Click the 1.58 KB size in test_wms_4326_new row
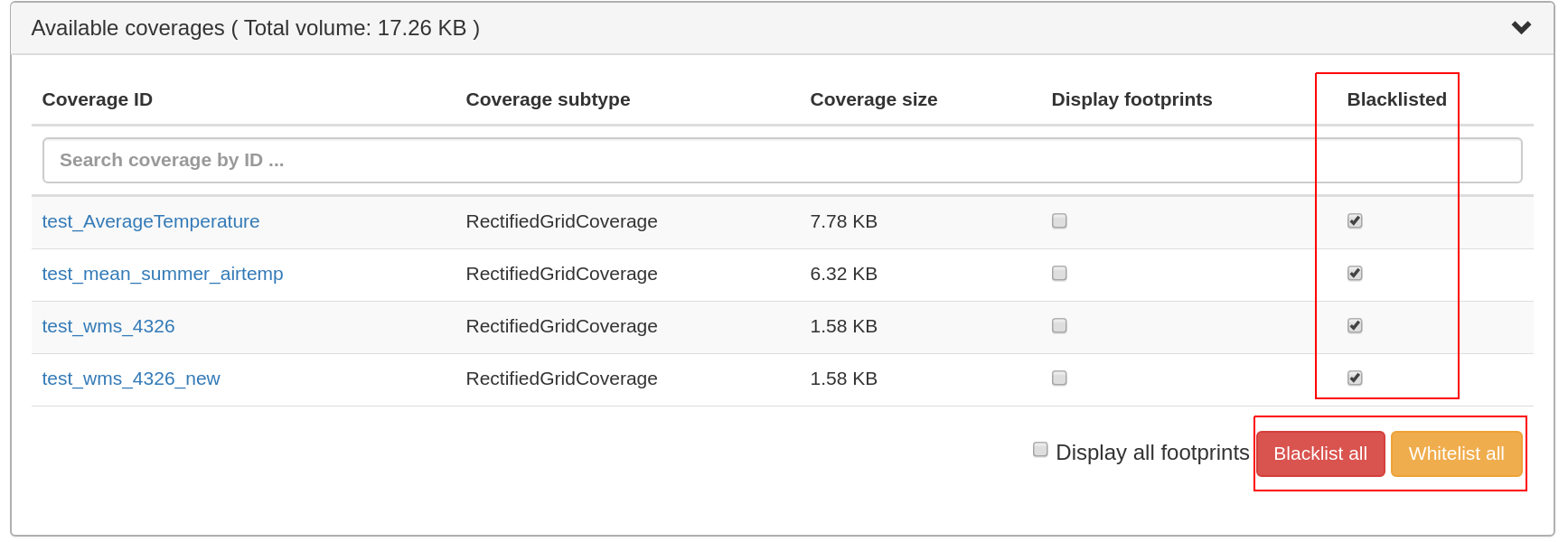The image size is (1568, 542). coord(843,378)
